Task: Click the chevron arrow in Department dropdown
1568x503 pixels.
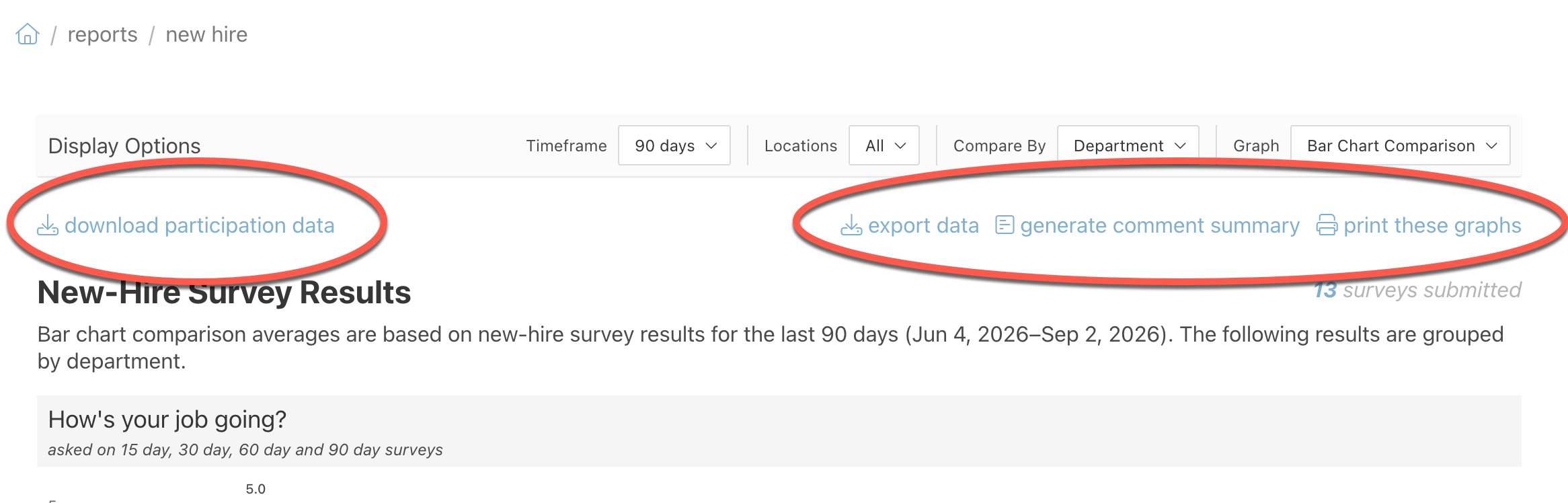Action: point(1180,146)
